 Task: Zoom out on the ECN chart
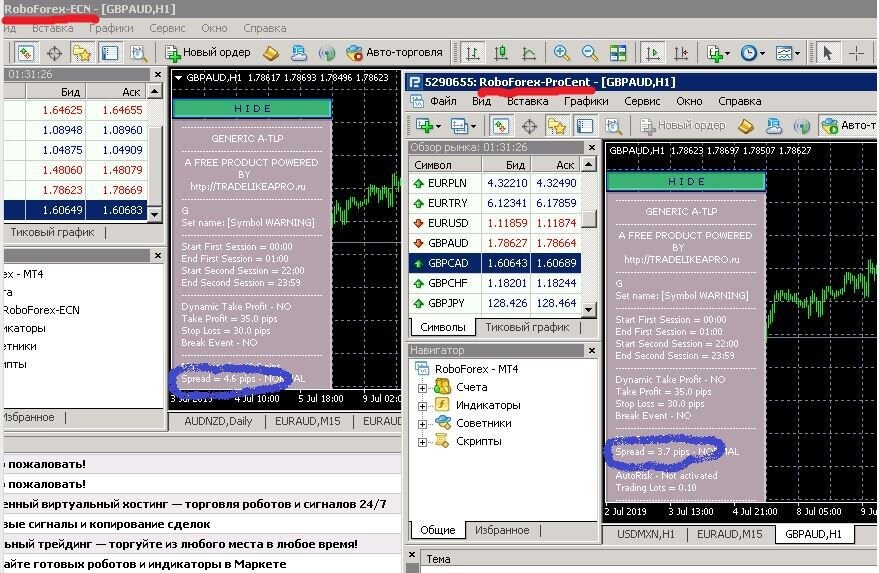point(589,53)
